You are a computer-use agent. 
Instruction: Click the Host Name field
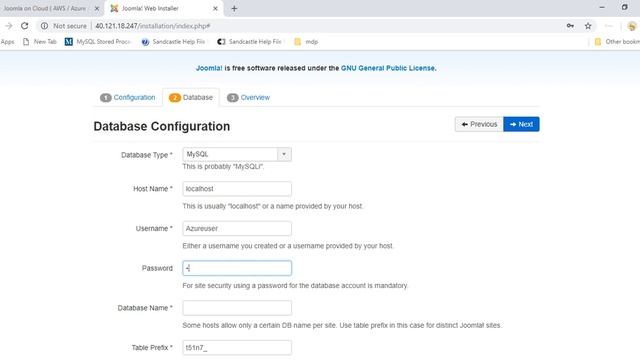click(237, 189)
